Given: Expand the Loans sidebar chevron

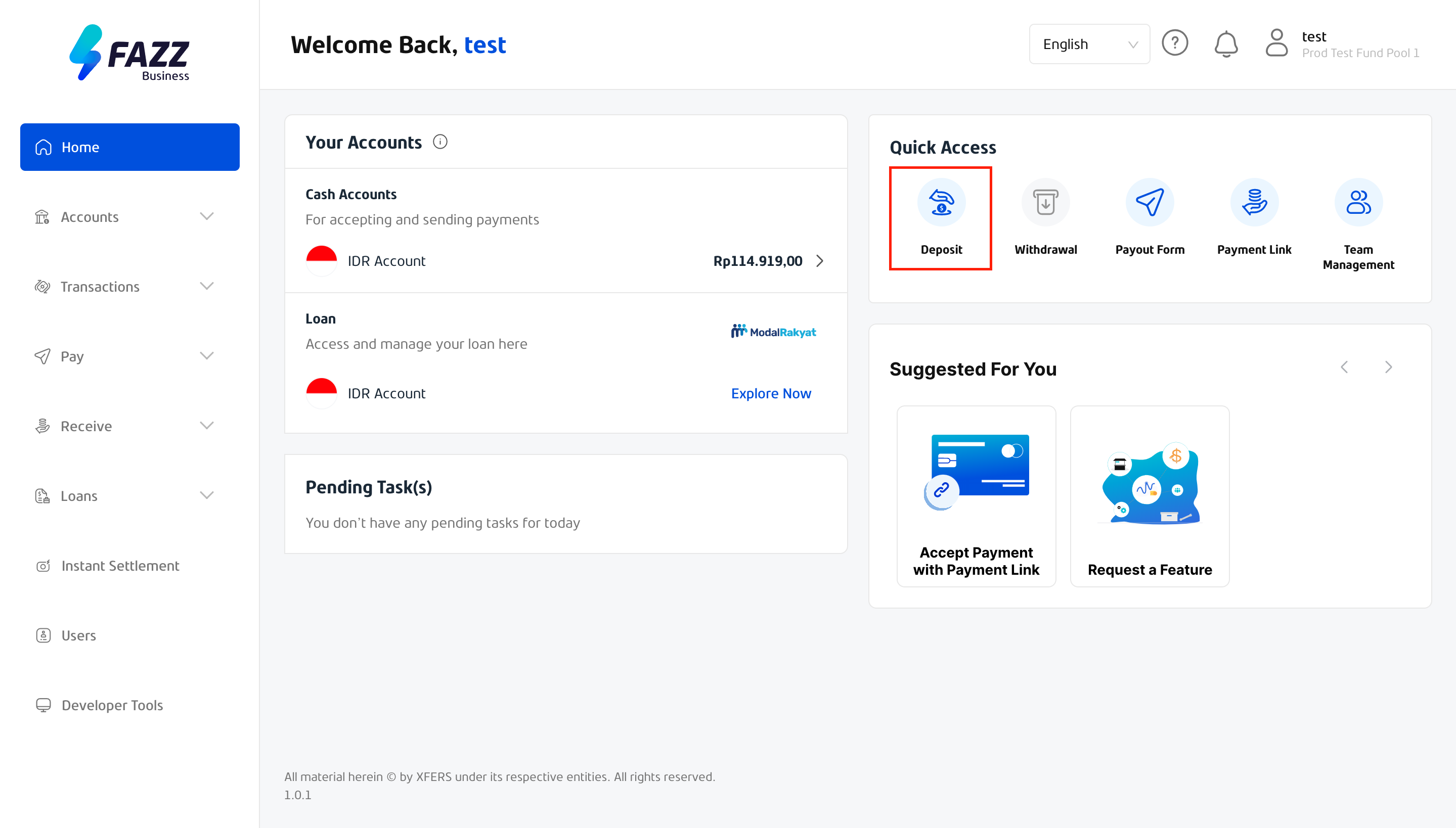Looking at the screenshot, I should coord(206,495).
